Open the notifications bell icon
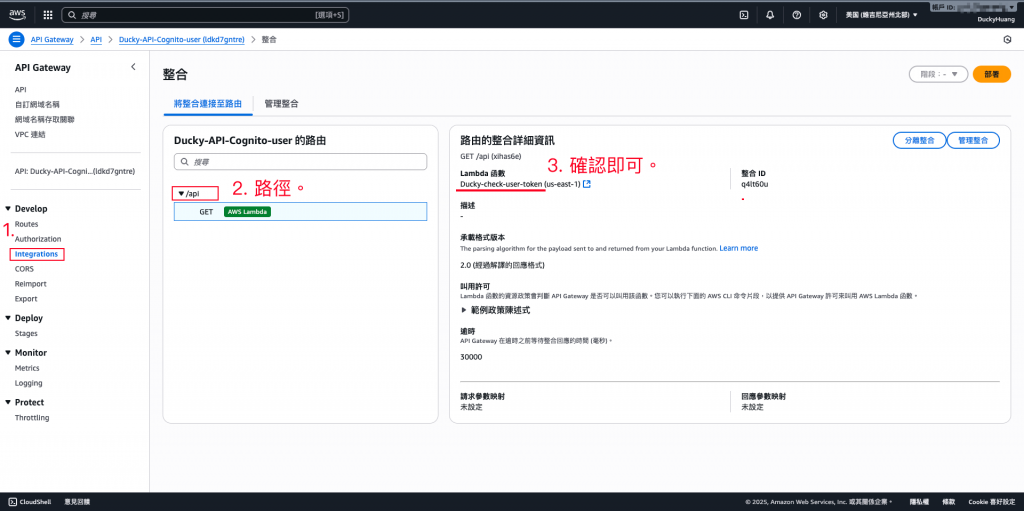The width and height of the screenshot is (1024, 511). point(770,14)
